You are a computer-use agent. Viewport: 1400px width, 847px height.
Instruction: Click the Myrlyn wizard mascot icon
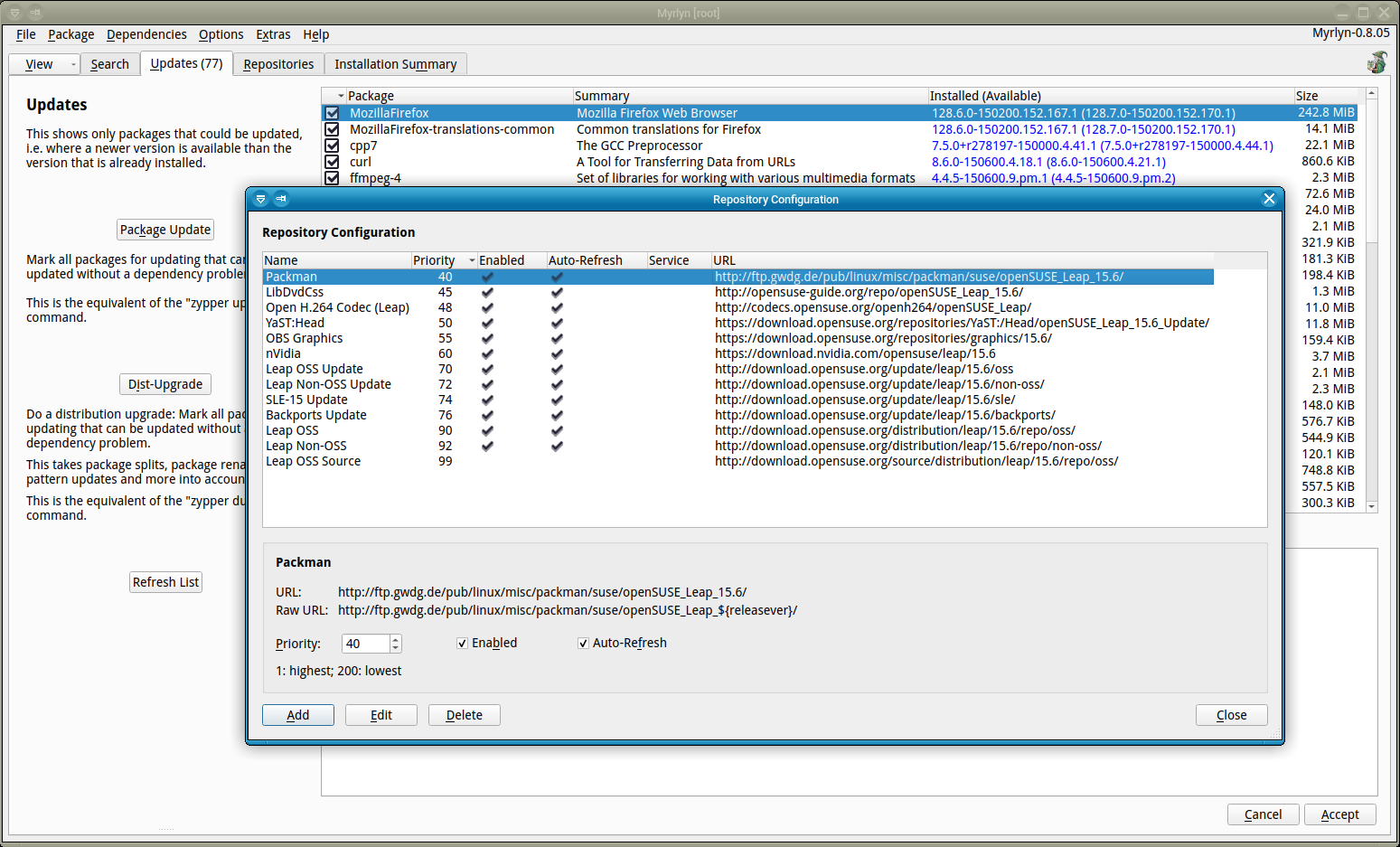tap(1377, 62)
